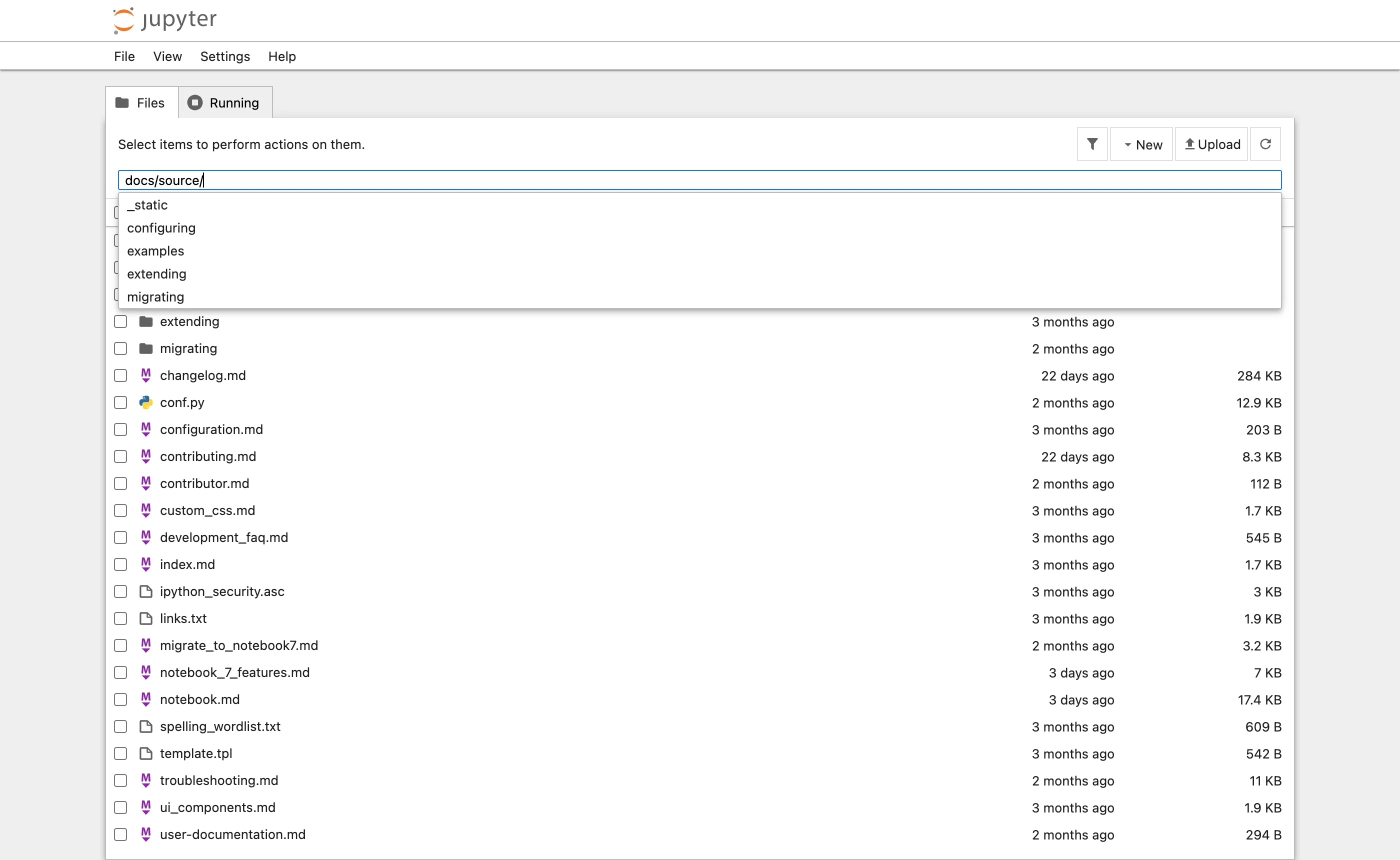Viewport: 1400px width, 860px height.
Task: Switch to the Files tab
Action: point(142,103)
